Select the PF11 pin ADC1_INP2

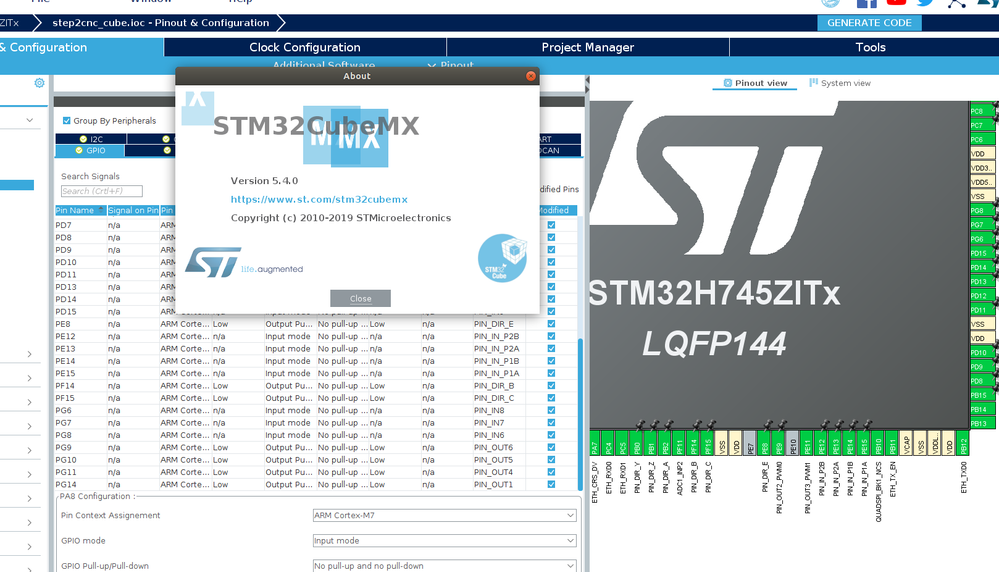[x=679, y=443]
